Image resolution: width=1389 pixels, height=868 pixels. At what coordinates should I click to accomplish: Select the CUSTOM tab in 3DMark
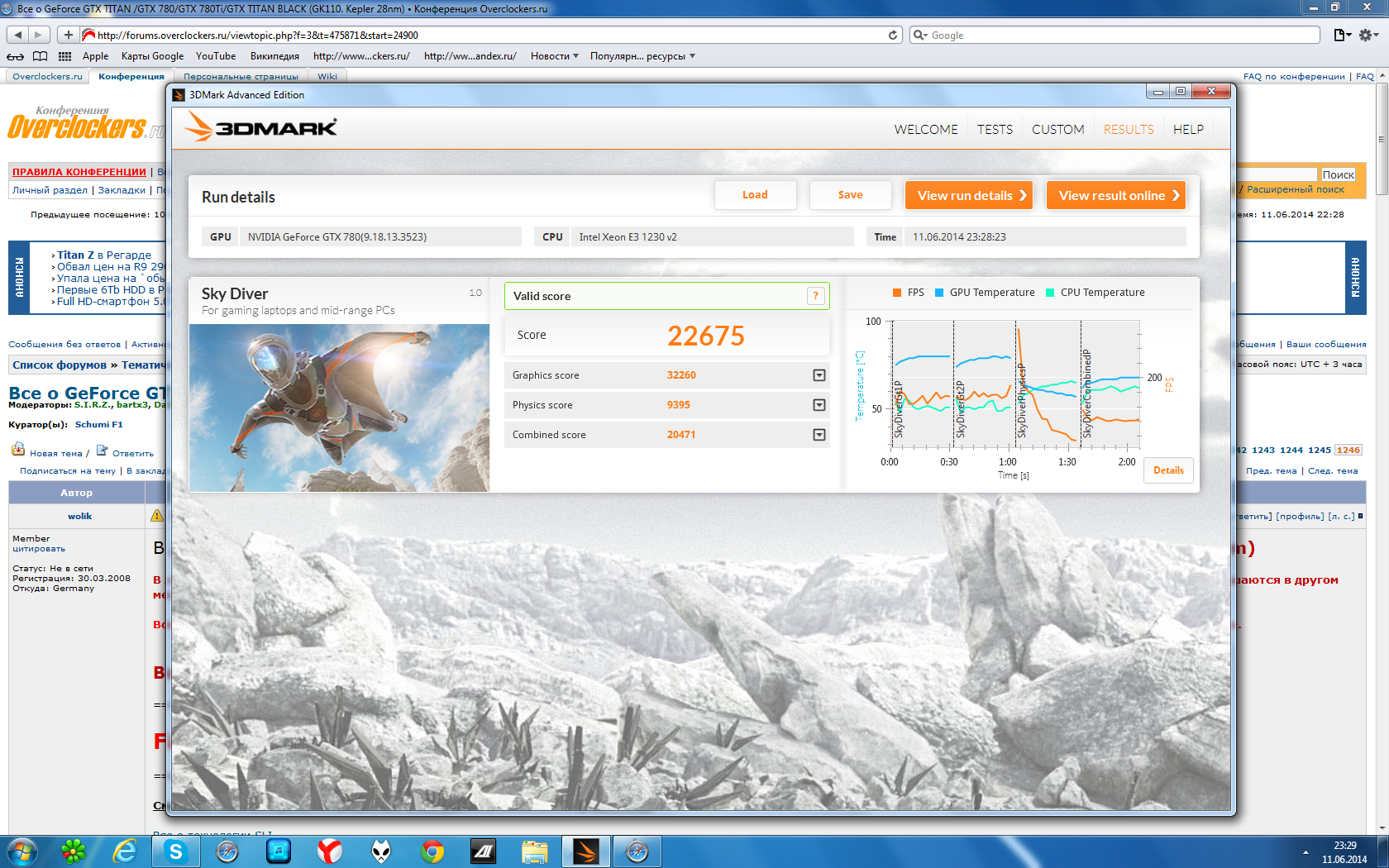tap(1058, 130)
